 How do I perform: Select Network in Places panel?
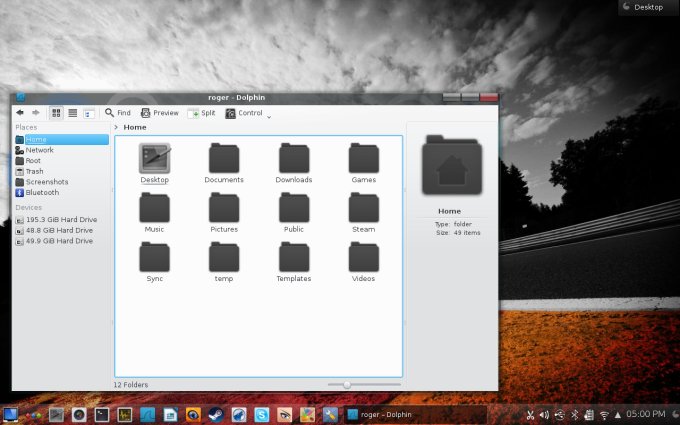click(x=39, y=150)
